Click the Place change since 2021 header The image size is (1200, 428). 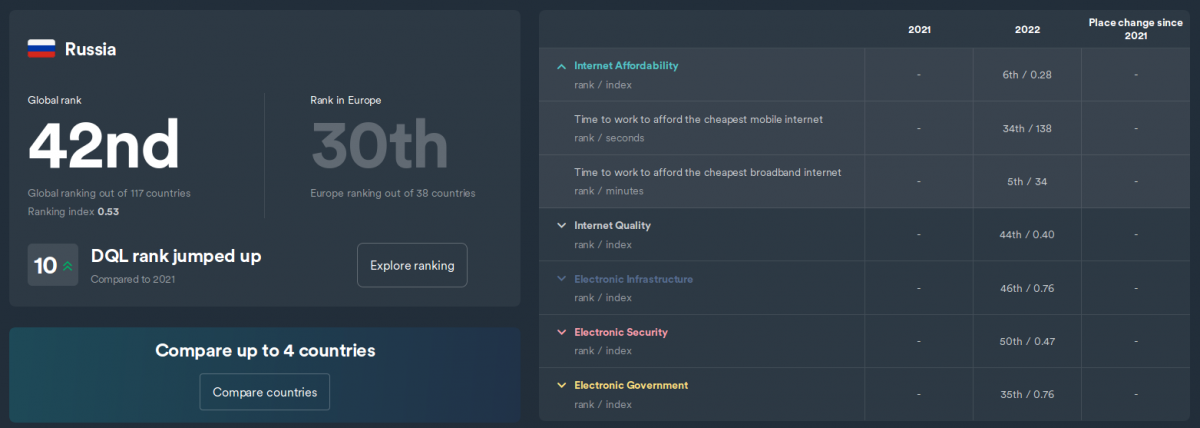[1134, 28]
